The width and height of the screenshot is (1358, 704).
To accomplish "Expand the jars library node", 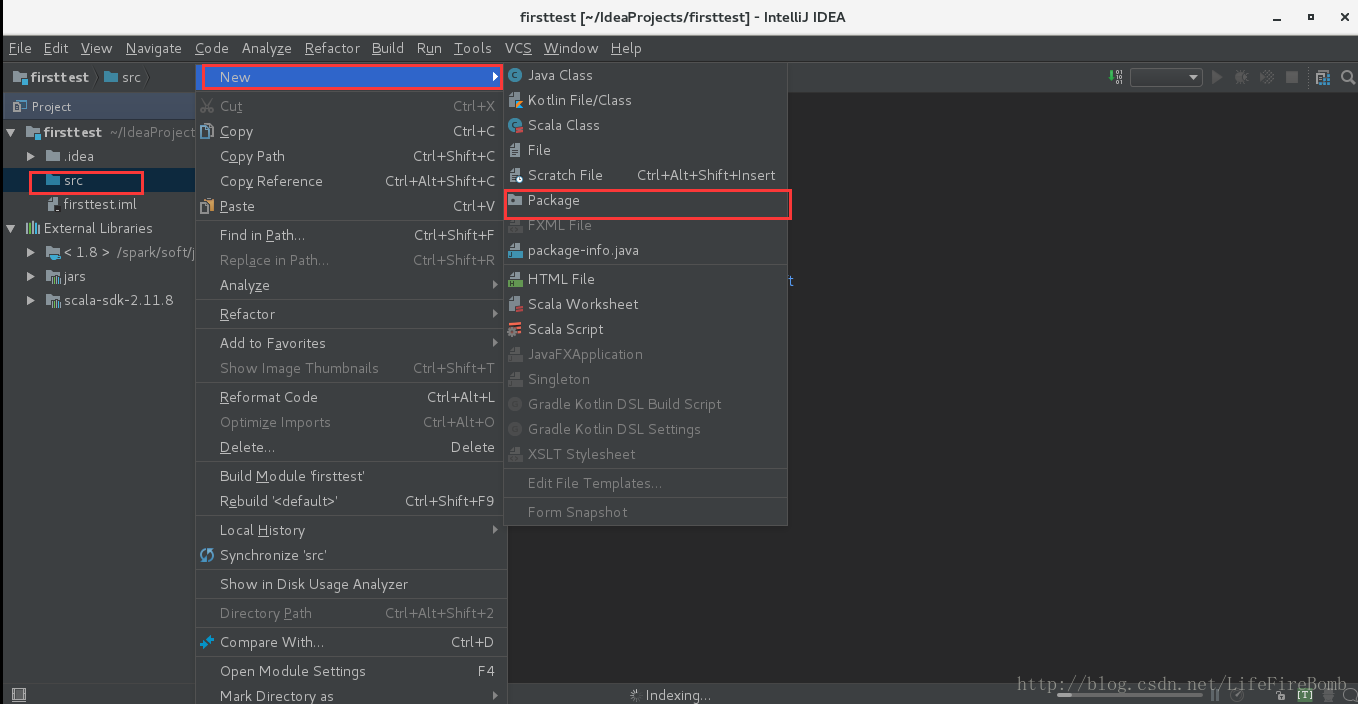I will coord(32,276).
